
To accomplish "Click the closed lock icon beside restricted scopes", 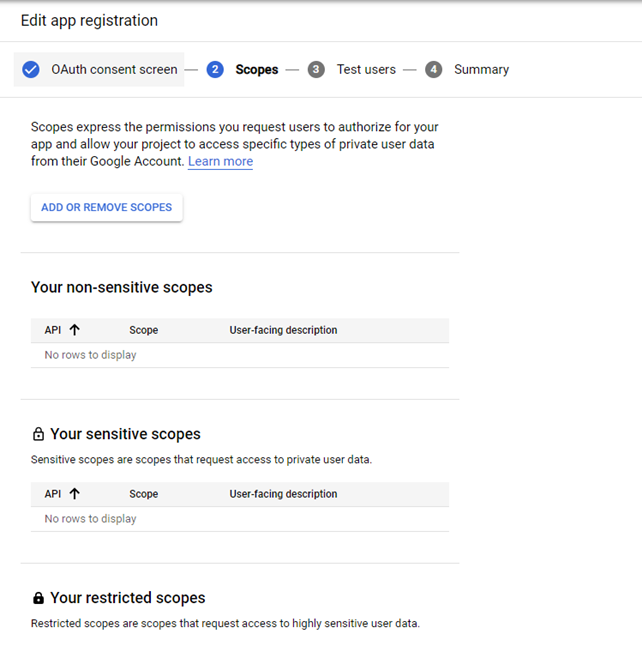I will [38, 598].
